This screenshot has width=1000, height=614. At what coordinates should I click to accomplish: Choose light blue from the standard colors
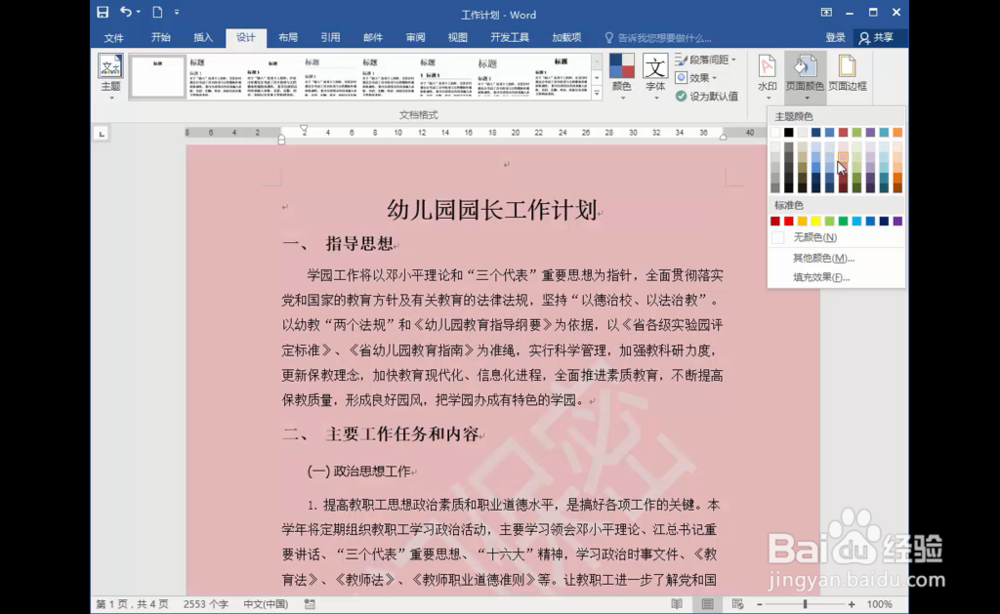click(857, 221)
